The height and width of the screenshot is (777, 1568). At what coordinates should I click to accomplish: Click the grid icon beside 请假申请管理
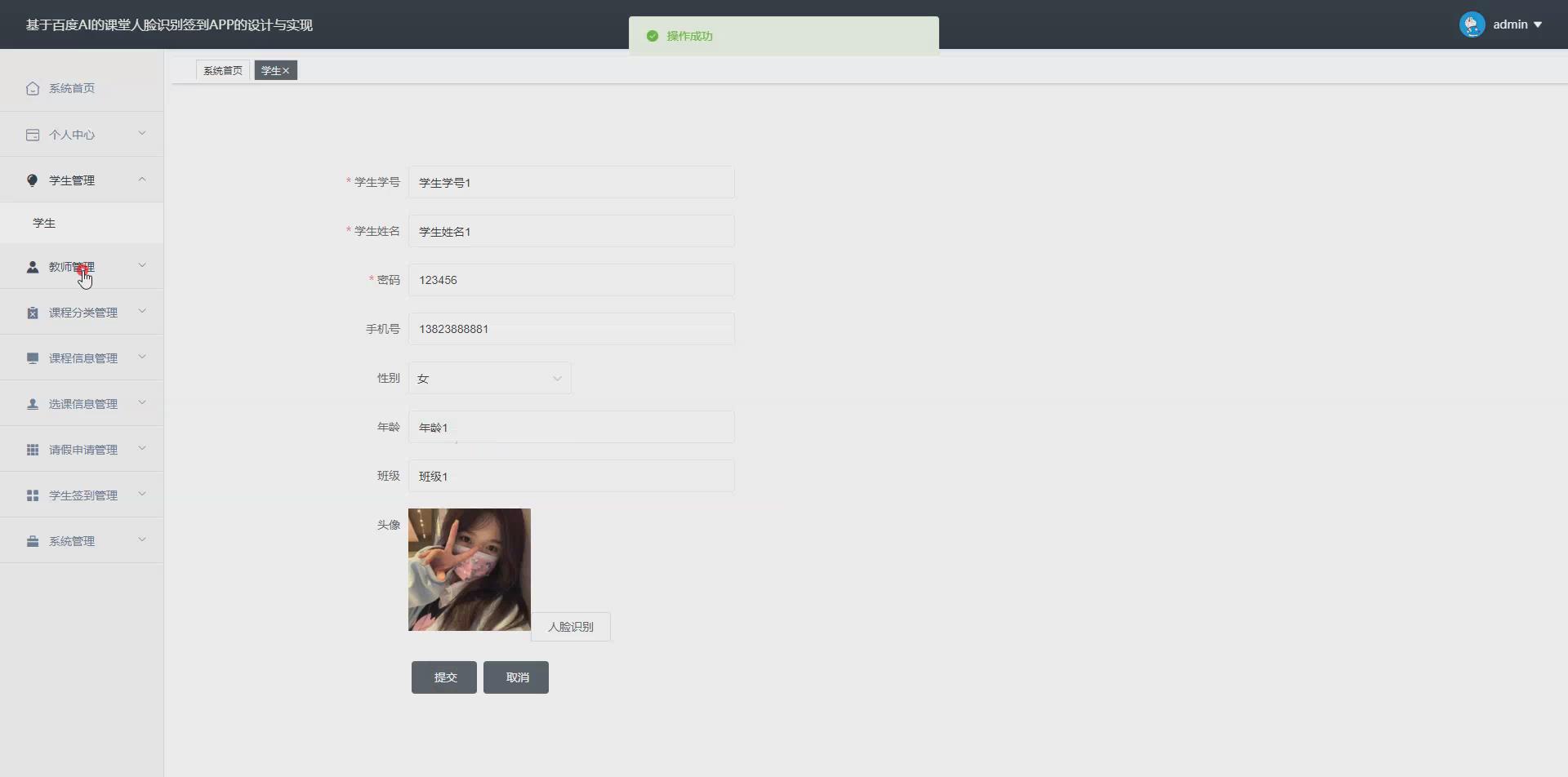click(x=33, y=450)
